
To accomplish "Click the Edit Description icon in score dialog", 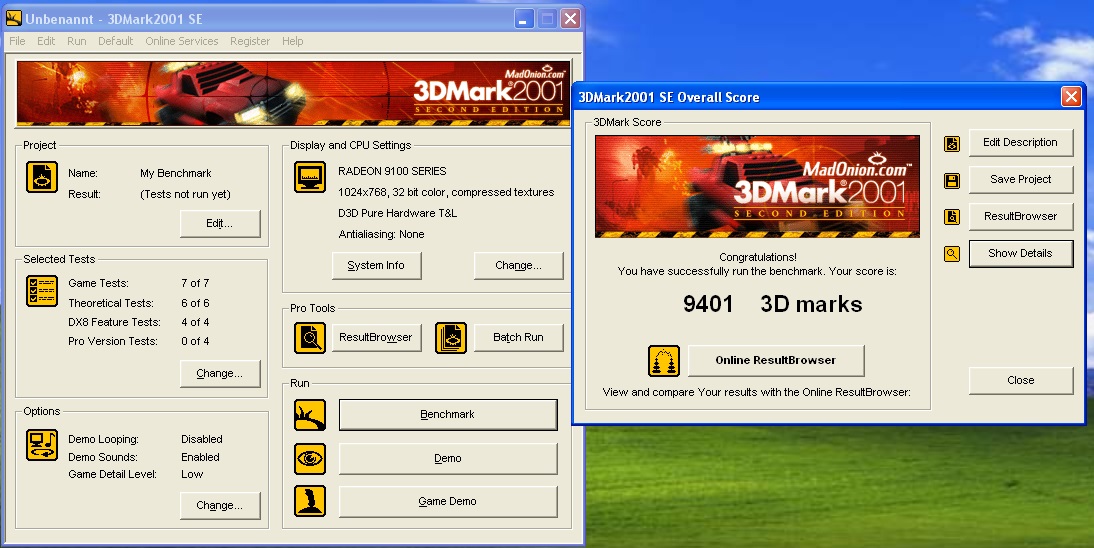I will (952, 144).
